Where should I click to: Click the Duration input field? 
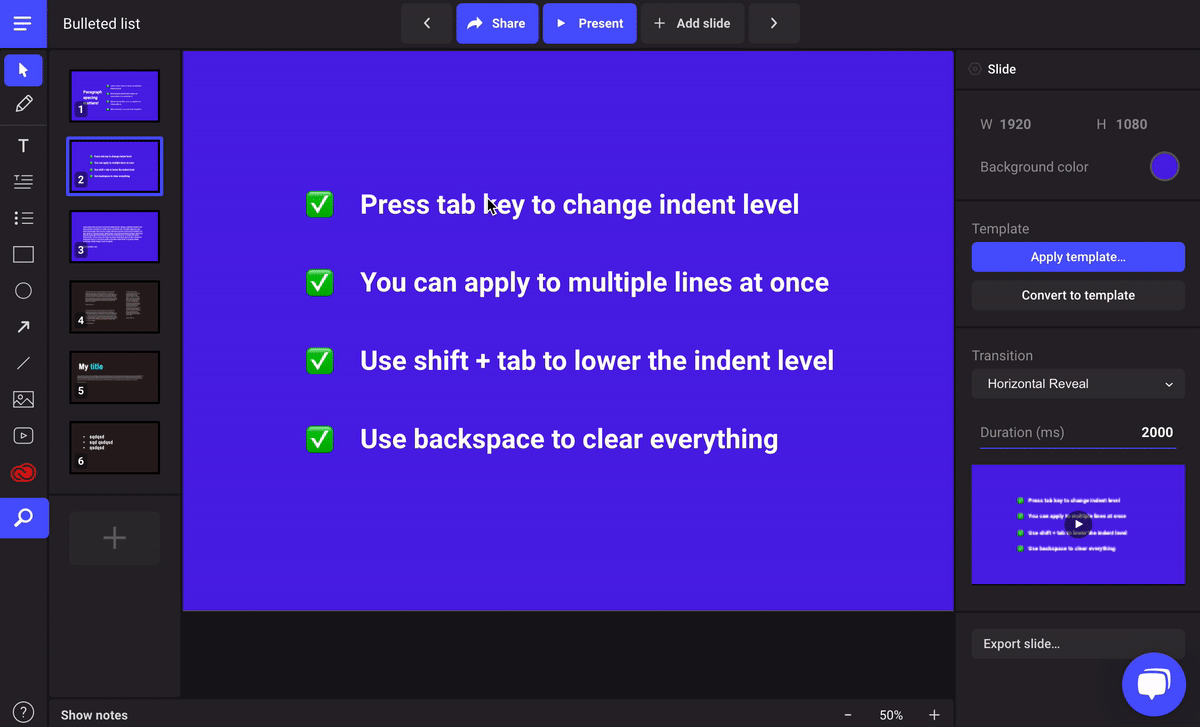(x=1078, y=433)
